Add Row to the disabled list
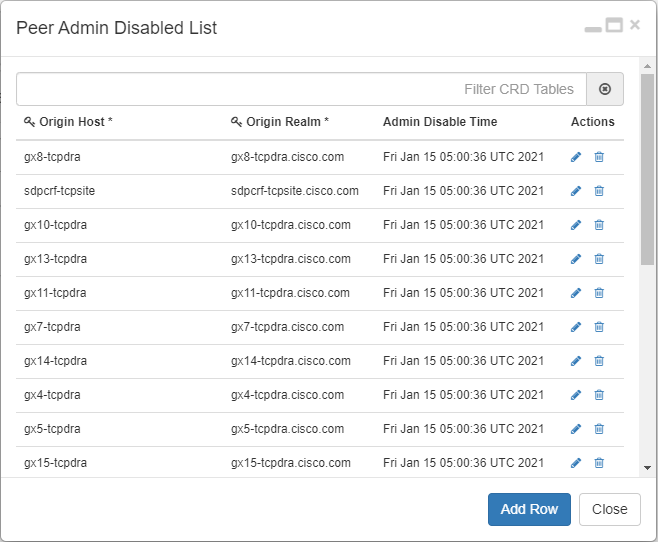 point(529,509)
